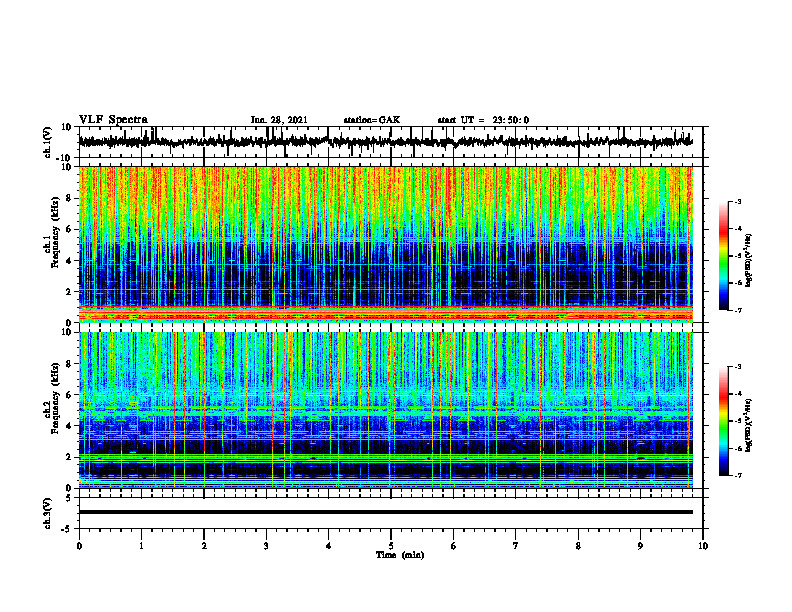Click time axis tick label "2"
The image size is (792, 612).
[204, 546]
